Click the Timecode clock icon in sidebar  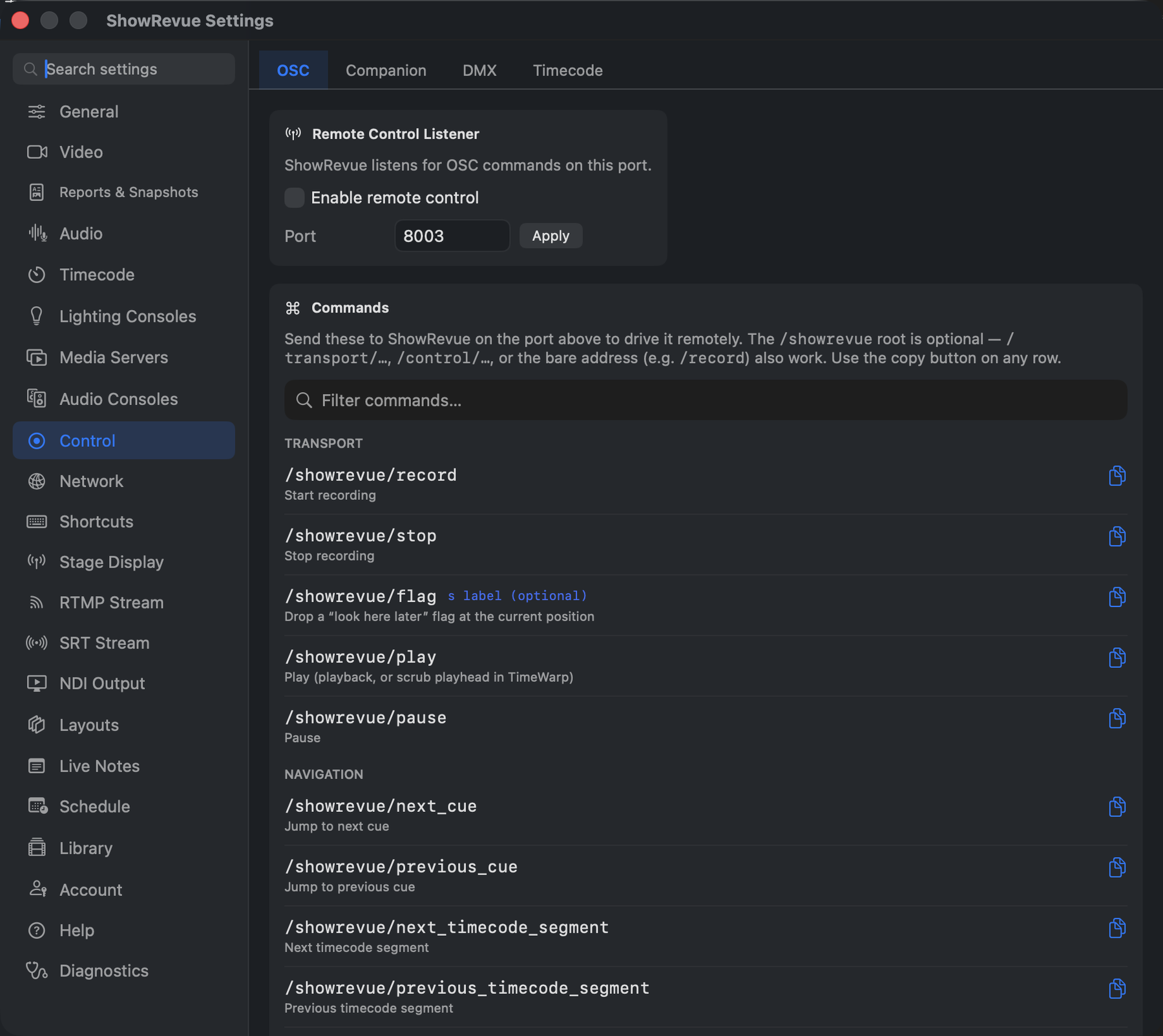pyautogui.click(x=37, y=275)
